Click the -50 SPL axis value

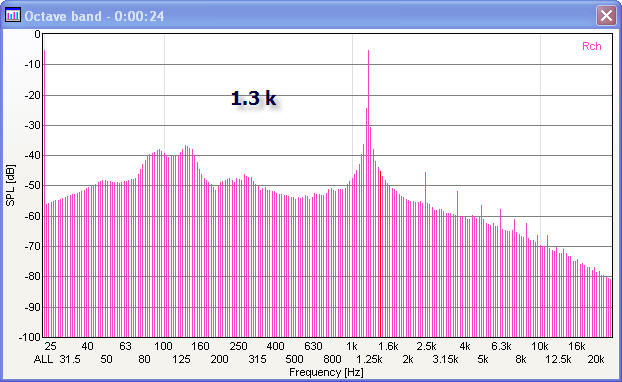pyautogui.click(x=33, y=186)
